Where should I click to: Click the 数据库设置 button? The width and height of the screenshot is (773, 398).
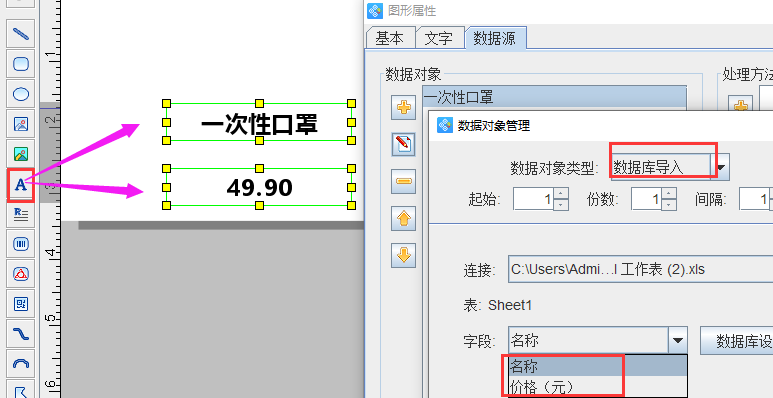737,341
